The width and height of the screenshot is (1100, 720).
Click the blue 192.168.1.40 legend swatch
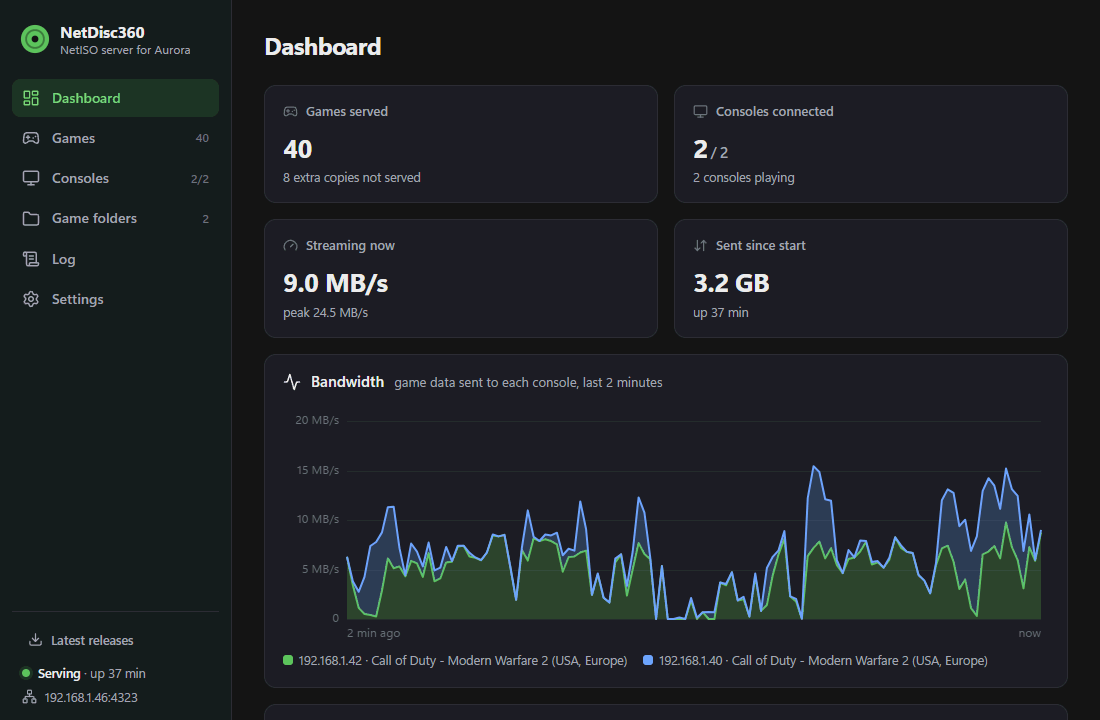(x=648, y=660)
